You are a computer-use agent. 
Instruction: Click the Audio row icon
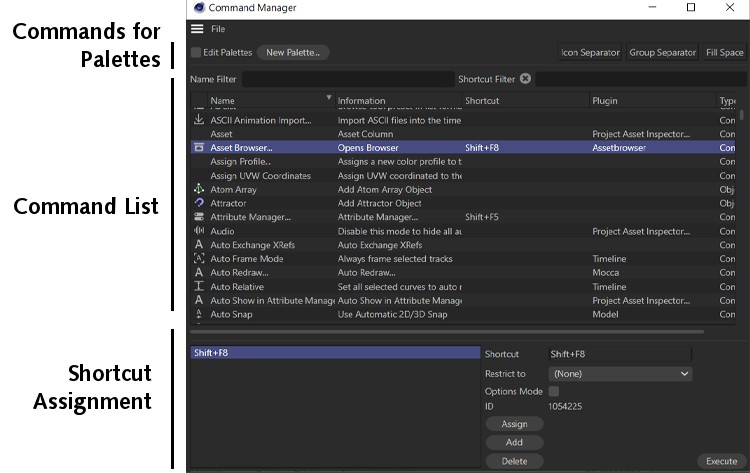point(199,231)
